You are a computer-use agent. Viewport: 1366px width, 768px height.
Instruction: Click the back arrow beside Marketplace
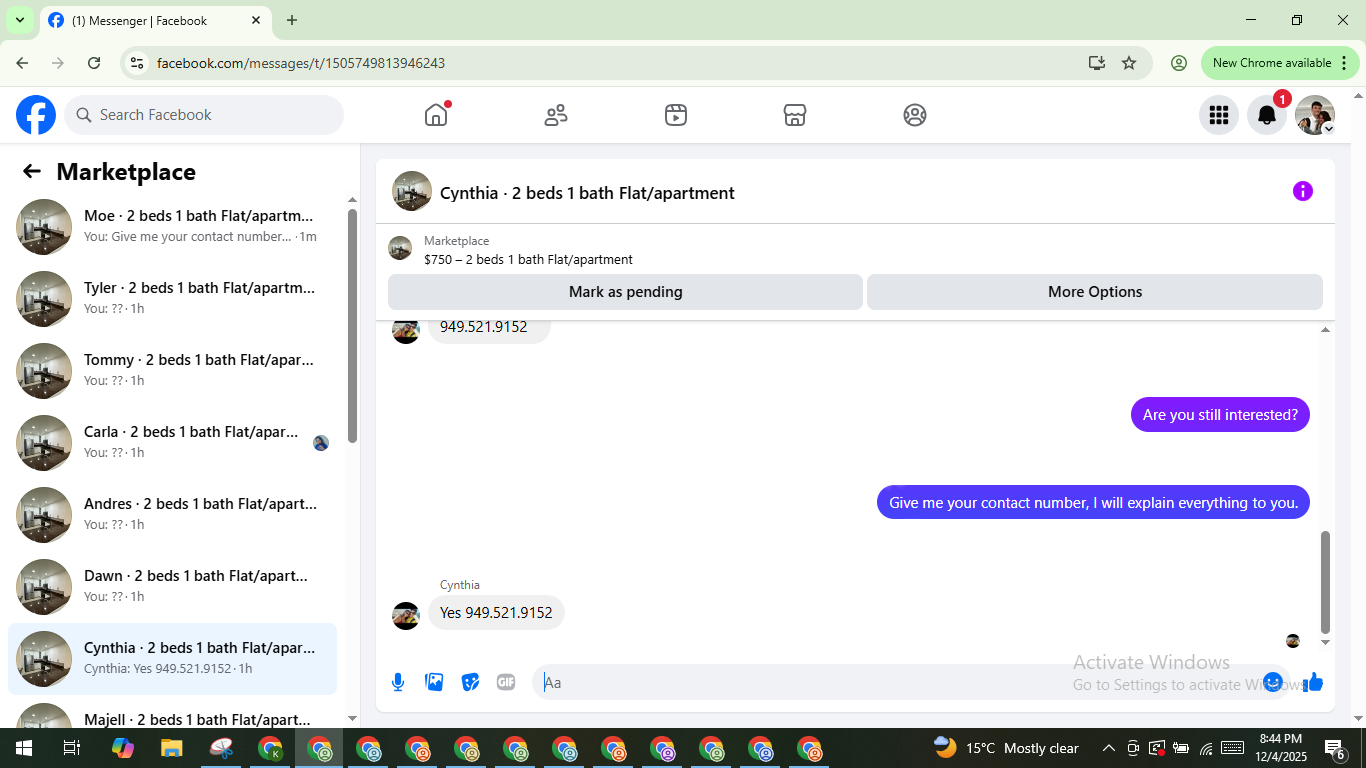[32, 171]
